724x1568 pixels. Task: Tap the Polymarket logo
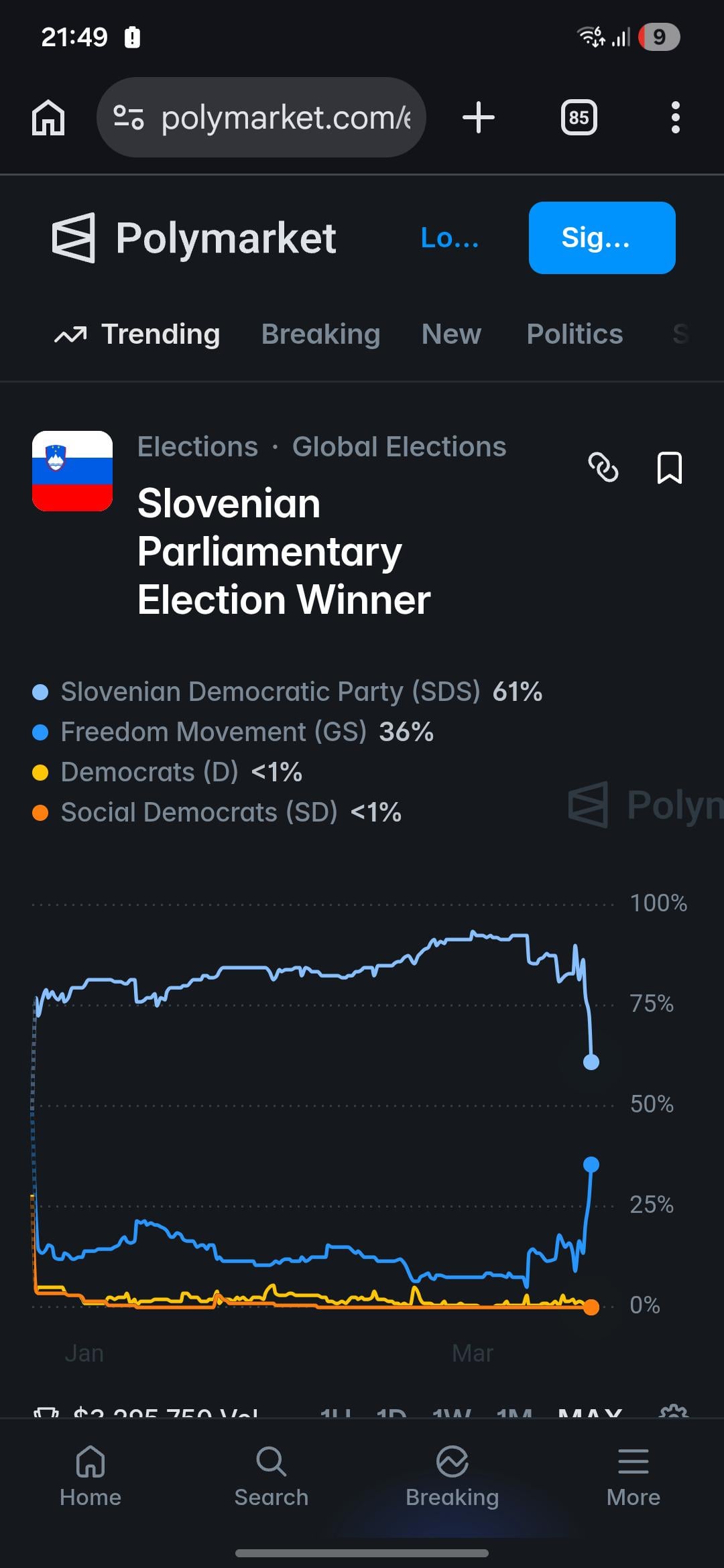point(194,238)
